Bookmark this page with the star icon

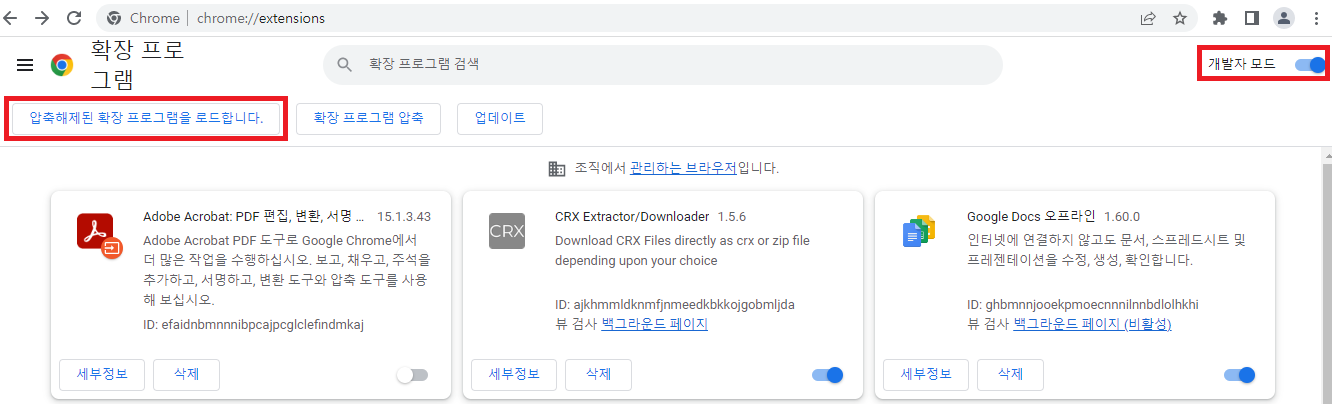(1180, 18)
